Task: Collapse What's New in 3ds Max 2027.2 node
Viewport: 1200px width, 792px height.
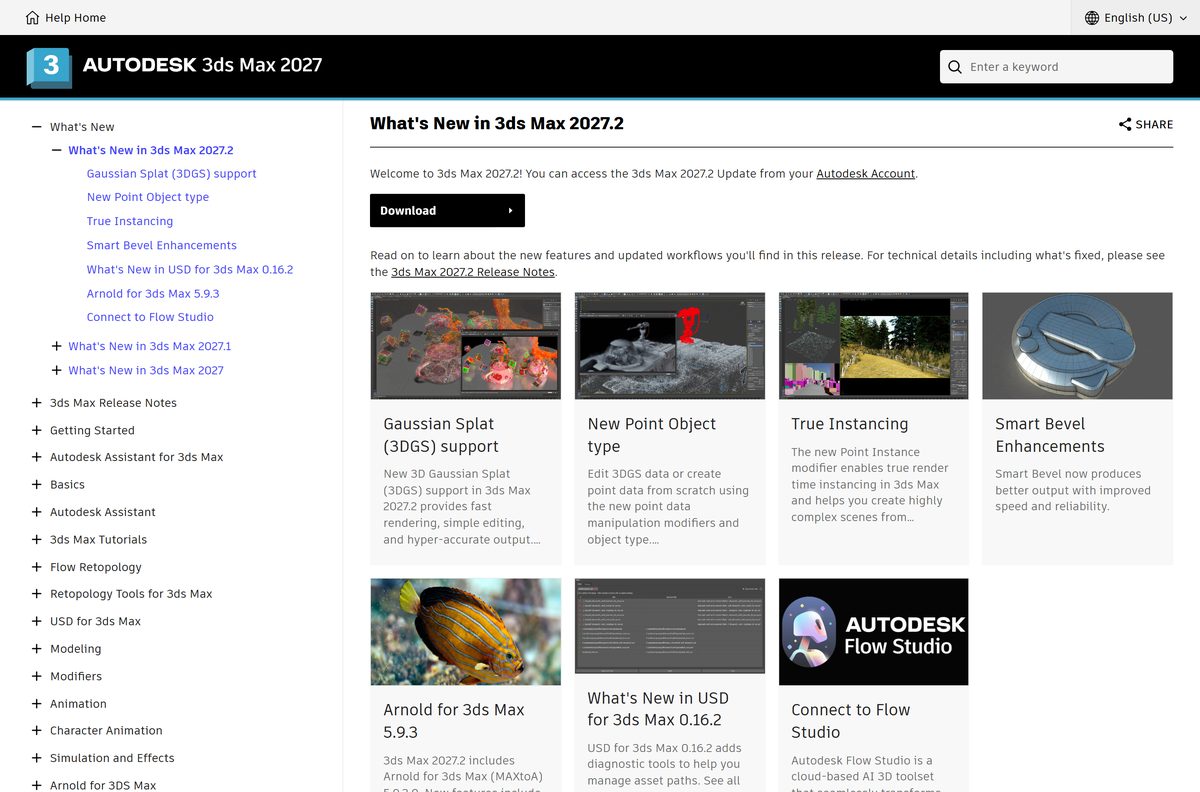Action: pyautogui.click(x=56, y=150)
